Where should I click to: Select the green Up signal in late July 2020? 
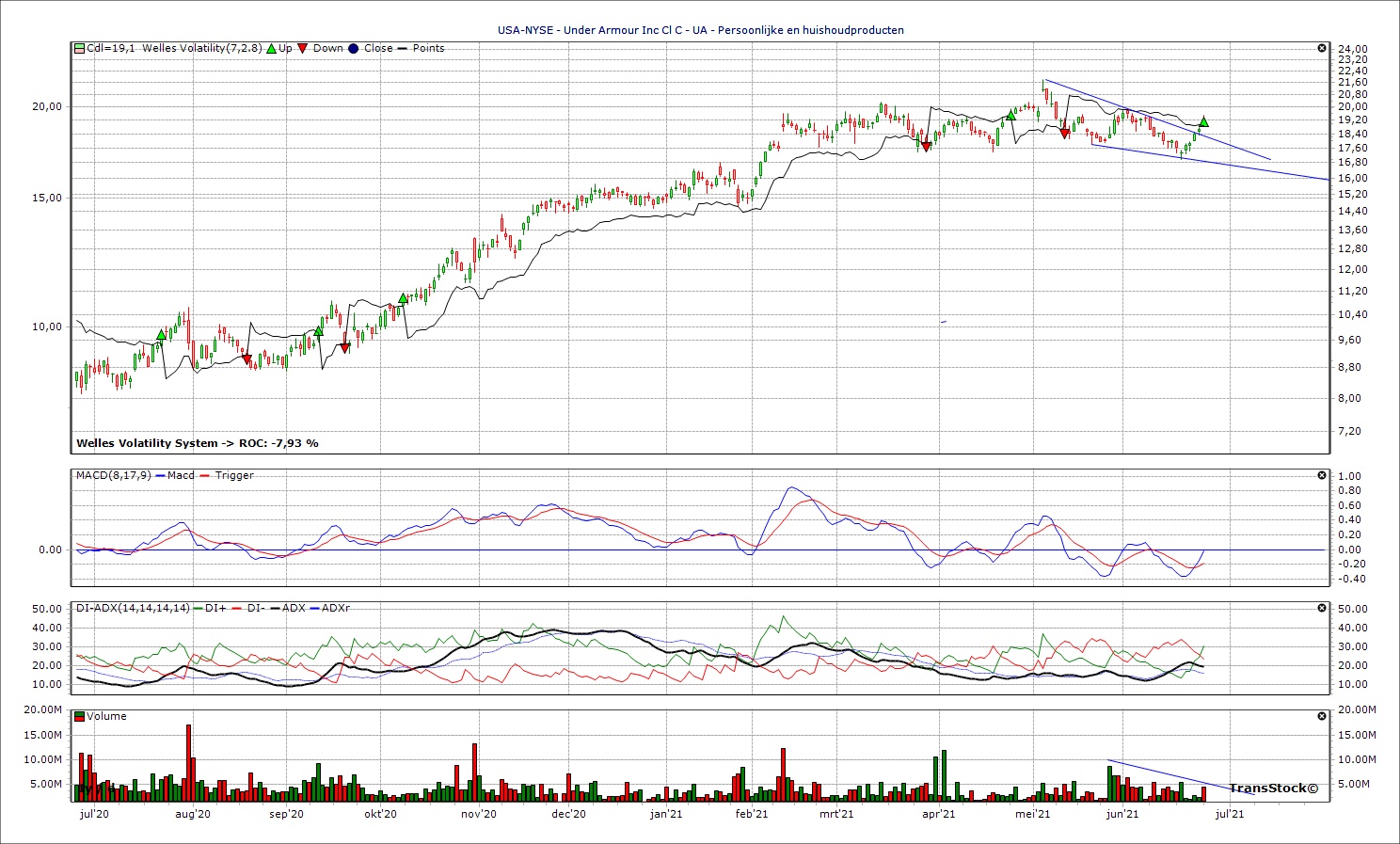coord(161,334)
